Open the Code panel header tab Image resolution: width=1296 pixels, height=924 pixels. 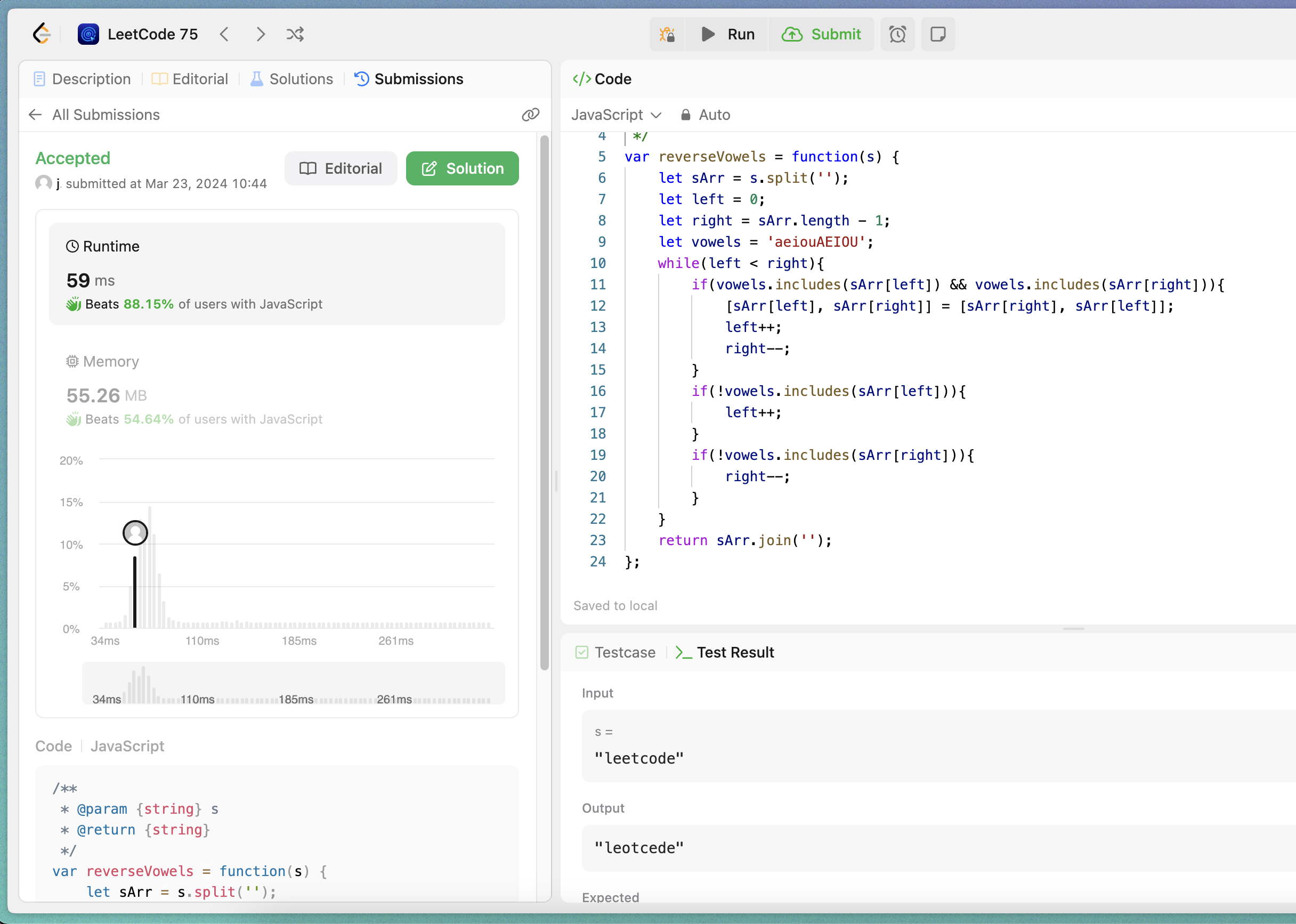click(602, 79)
